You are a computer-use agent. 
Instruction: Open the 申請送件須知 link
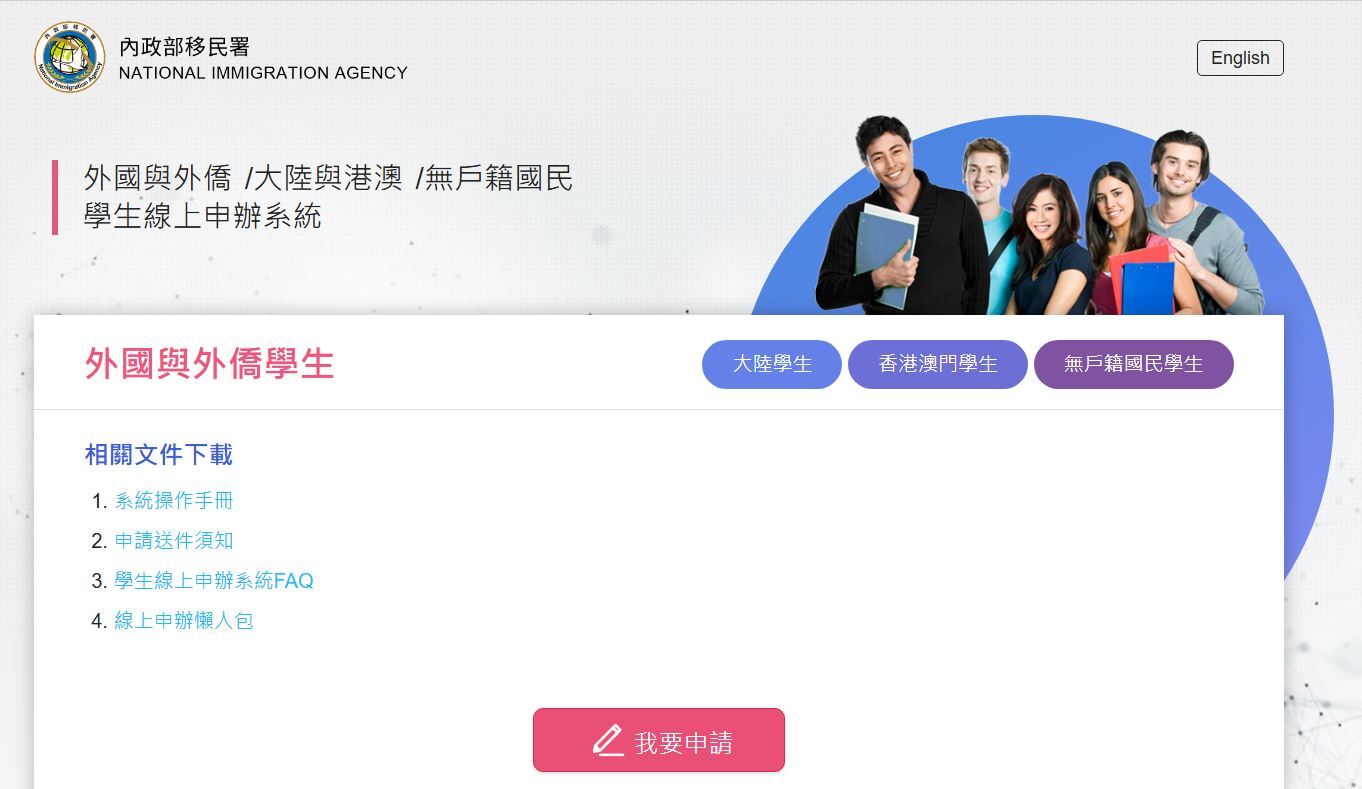pyautogui.click(x=174, y=541)
